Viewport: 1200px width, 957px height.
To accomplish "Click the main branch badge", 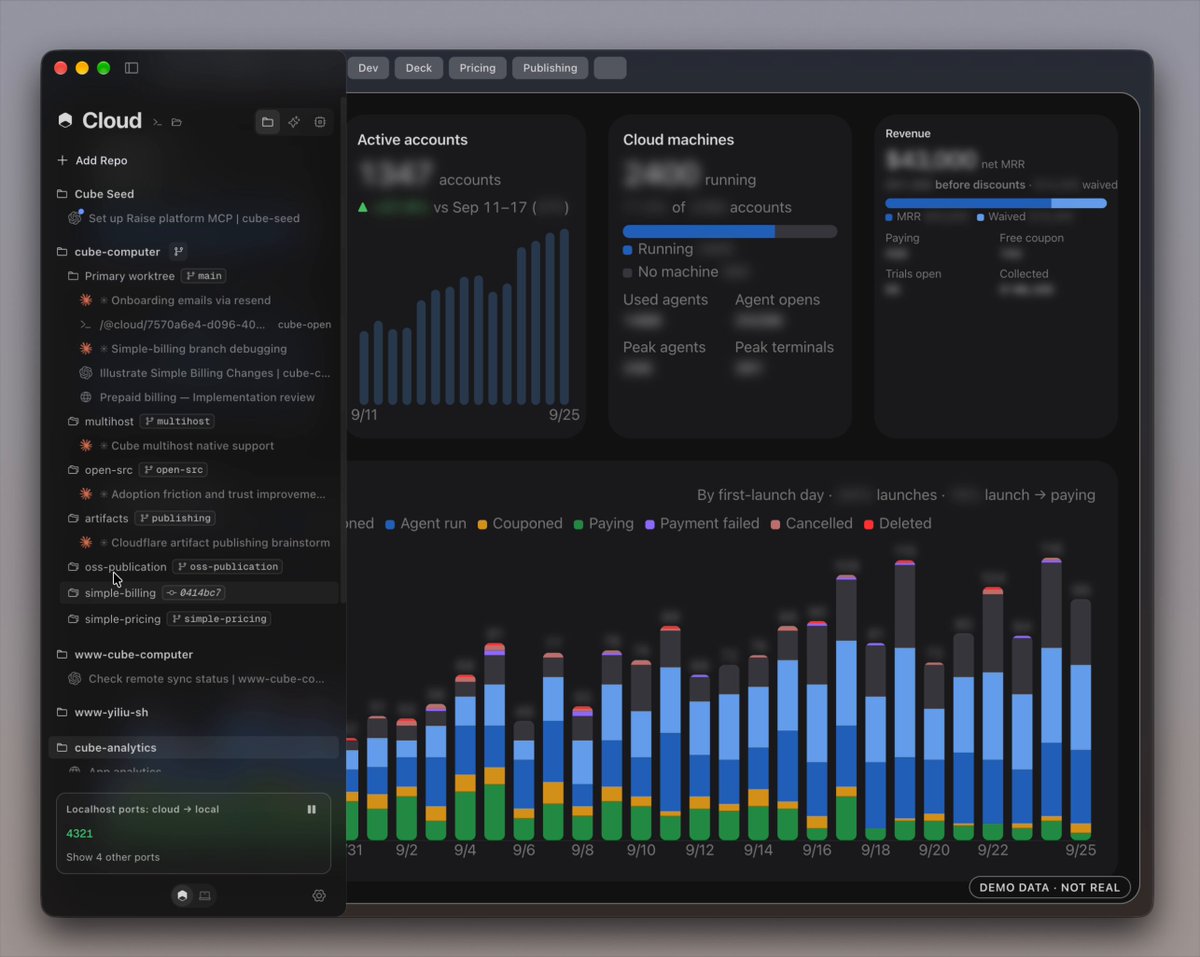I will 204,276.
